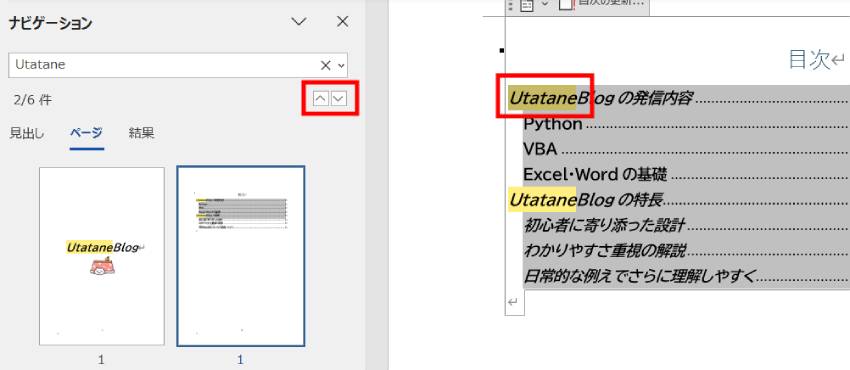Jump to the next search result
Image resolution: width=850 pixels, height=370 pixels.
tap(339, 99)
